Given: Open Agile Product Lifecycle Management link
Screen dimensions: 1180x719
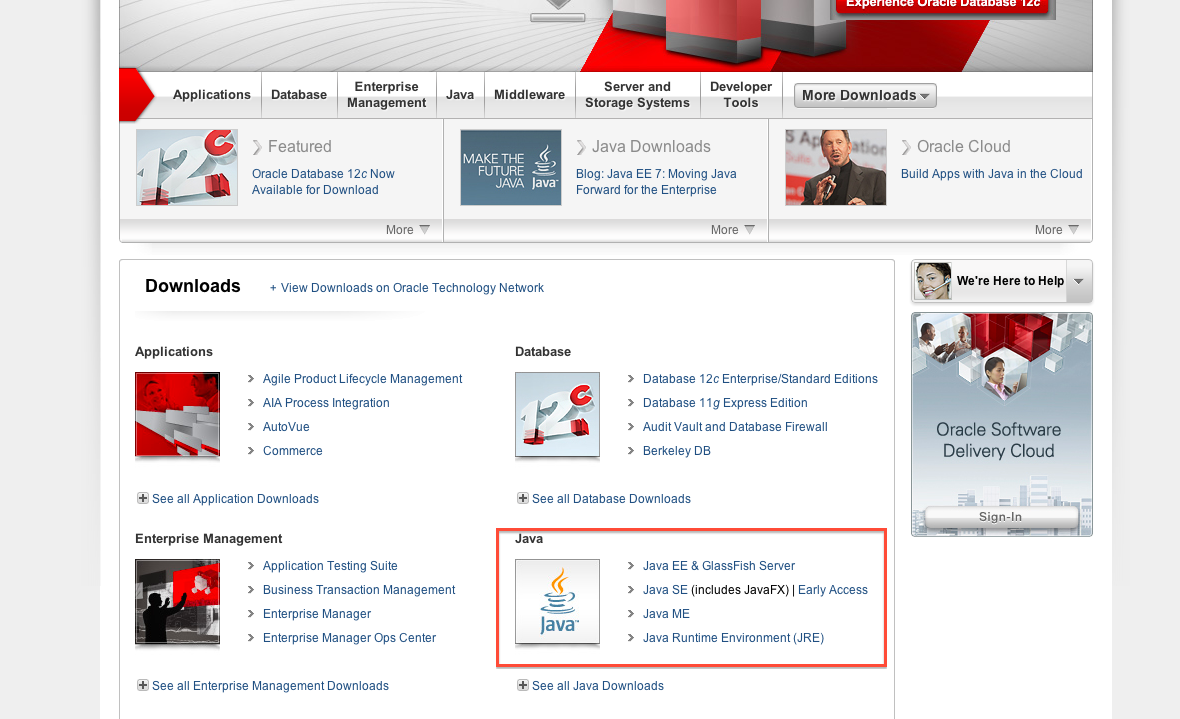Looking at the screenshot, I should pos(363,379).
